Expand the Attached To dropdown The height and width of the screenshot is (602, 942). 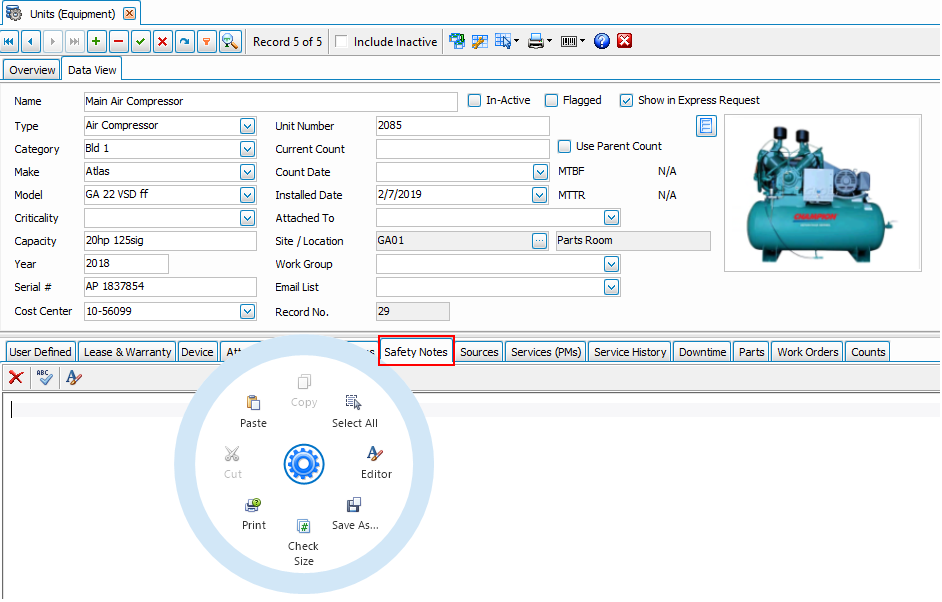[x=612, y=217]
